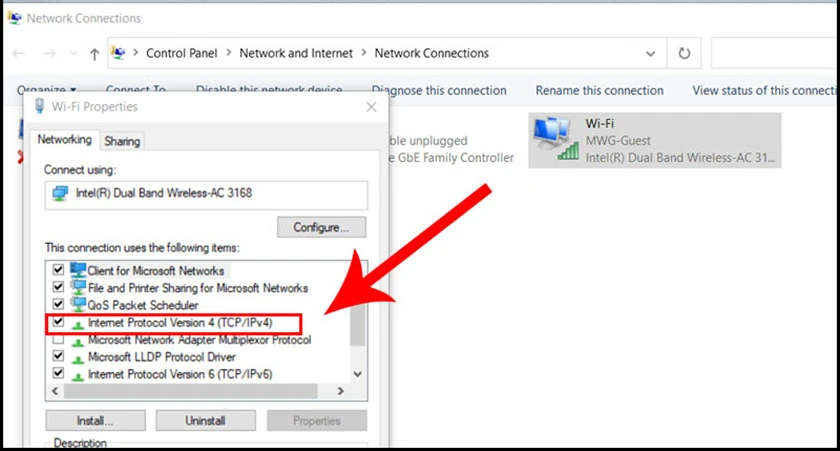Click the back navigation arrow
840x451 pixels.
[18, 54]
